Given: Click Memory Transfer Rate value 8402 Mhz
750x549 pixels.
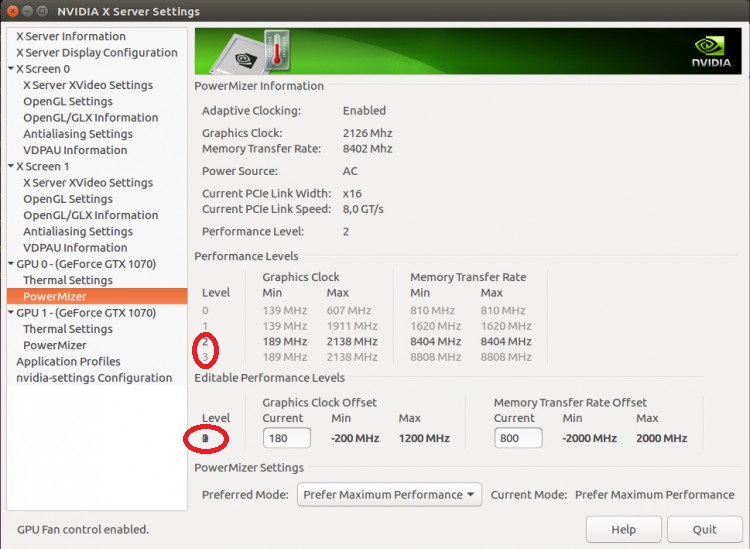Looking at the screenshot, I should (x=367, y=149).
